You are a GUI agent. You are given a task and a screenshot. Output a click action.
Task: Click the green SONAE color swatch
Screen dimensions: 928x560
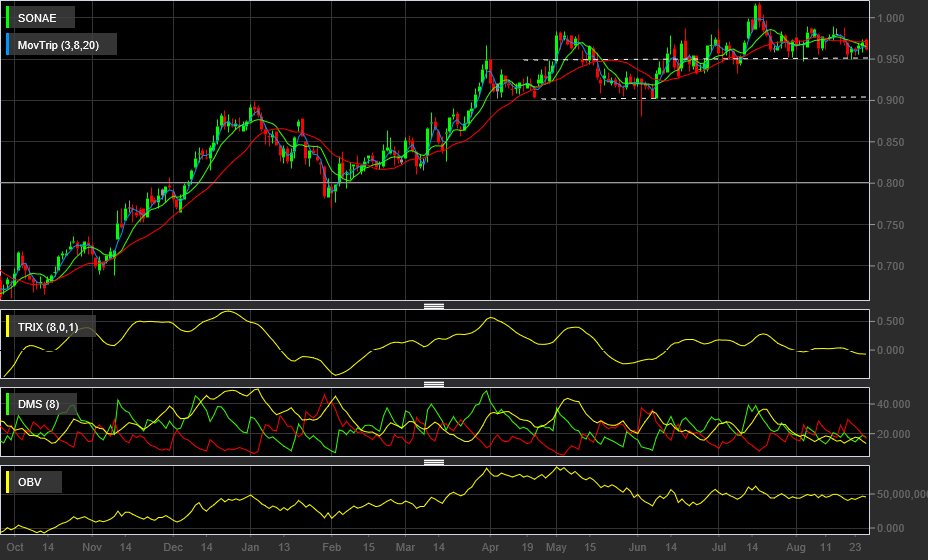8,18
